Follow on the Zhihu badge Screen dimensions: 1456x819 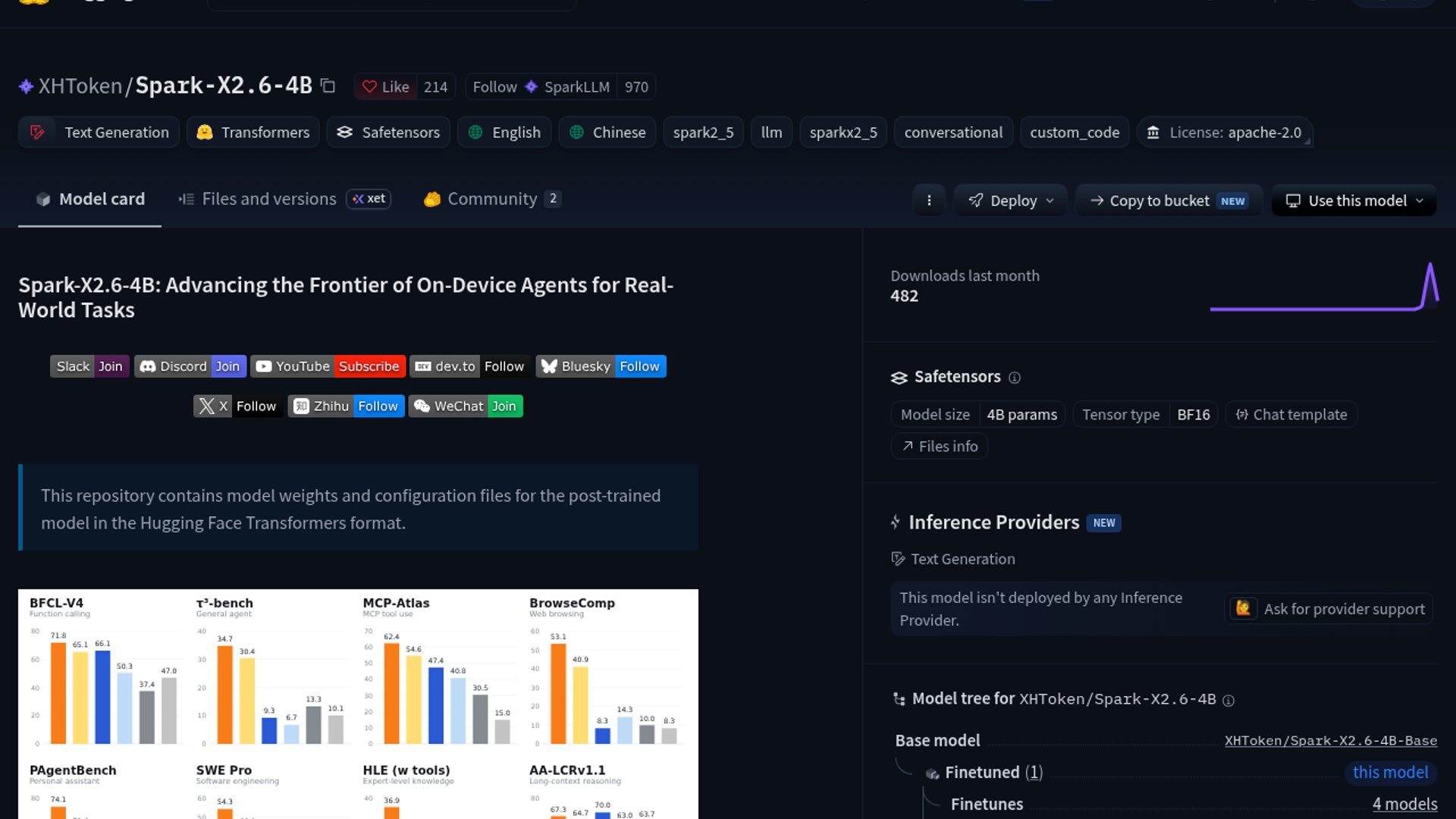(x=346, y=406)
